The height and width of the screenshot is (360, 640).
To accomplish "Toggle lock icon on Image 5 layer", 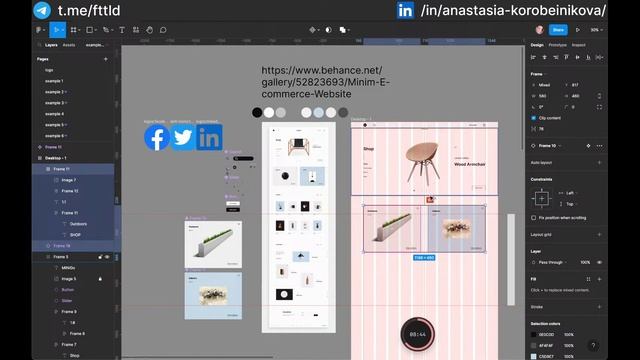I will [x=100, y=279].
